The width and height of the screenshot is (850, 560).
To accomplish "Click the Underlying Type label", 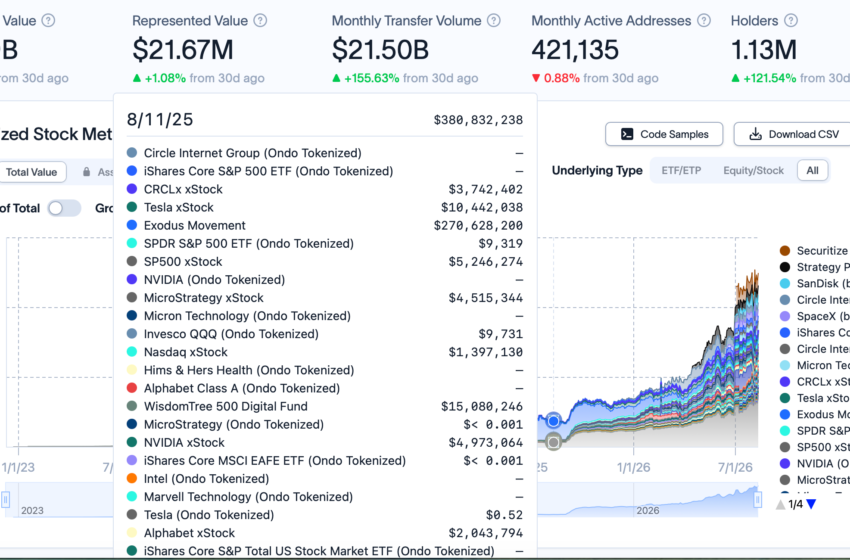I will click(597, 170).
